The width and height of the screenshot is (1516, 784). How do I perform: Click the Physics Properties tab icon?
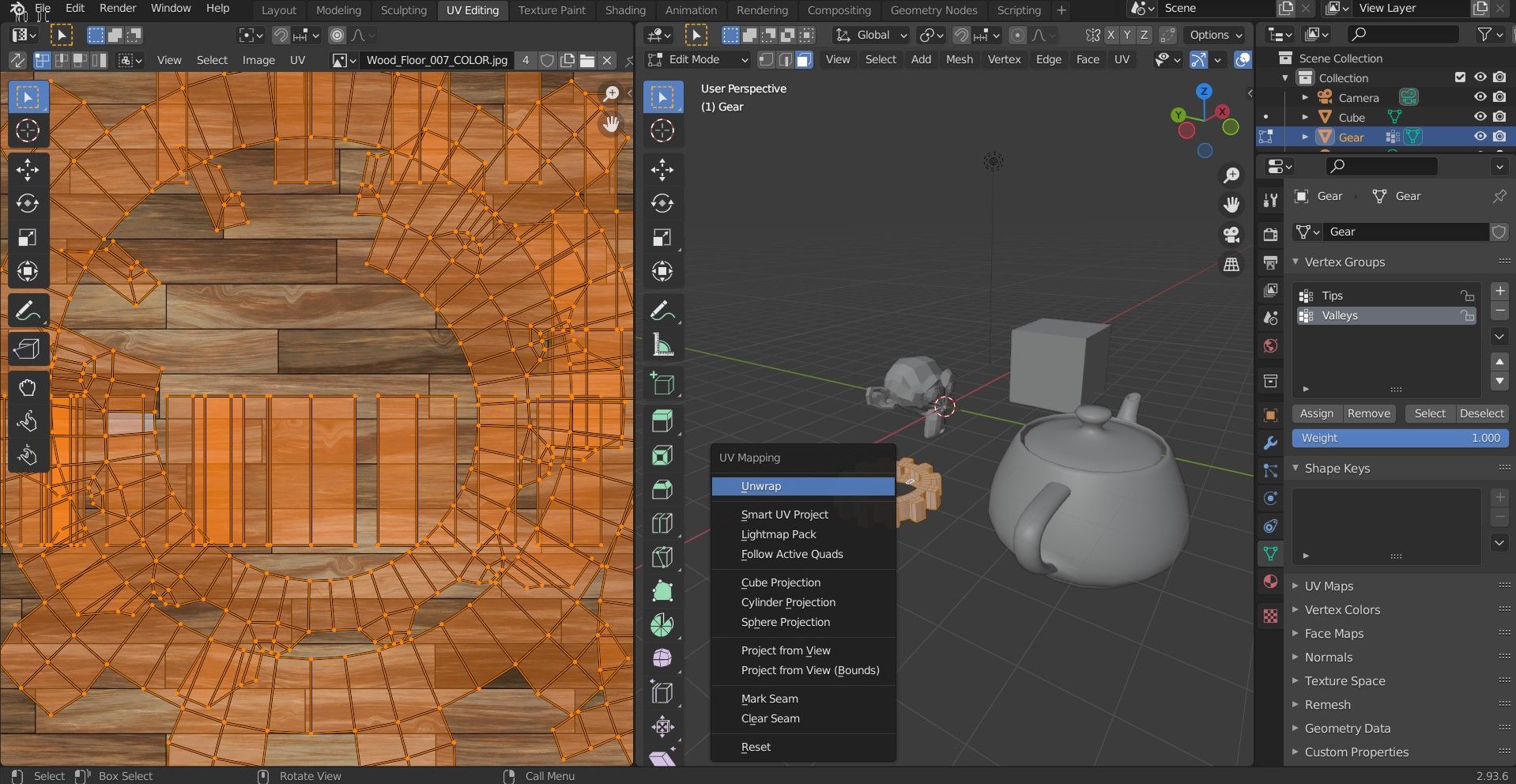coord(1270,498)
